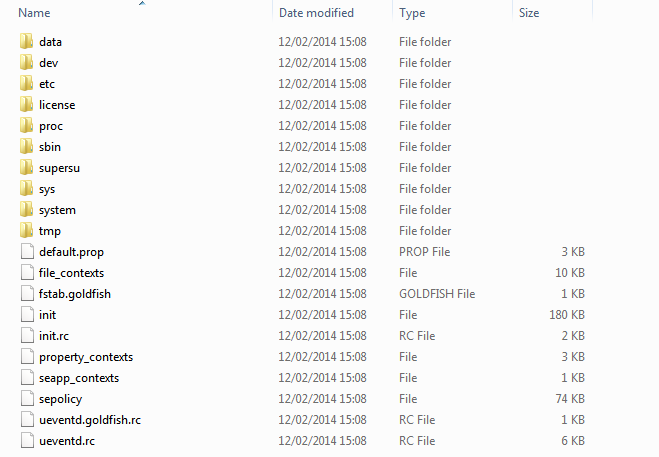Image resolution: width=659 pixels, height=457 pixels.
Task: Click the seapp_contexts file name
Action: 79,378
